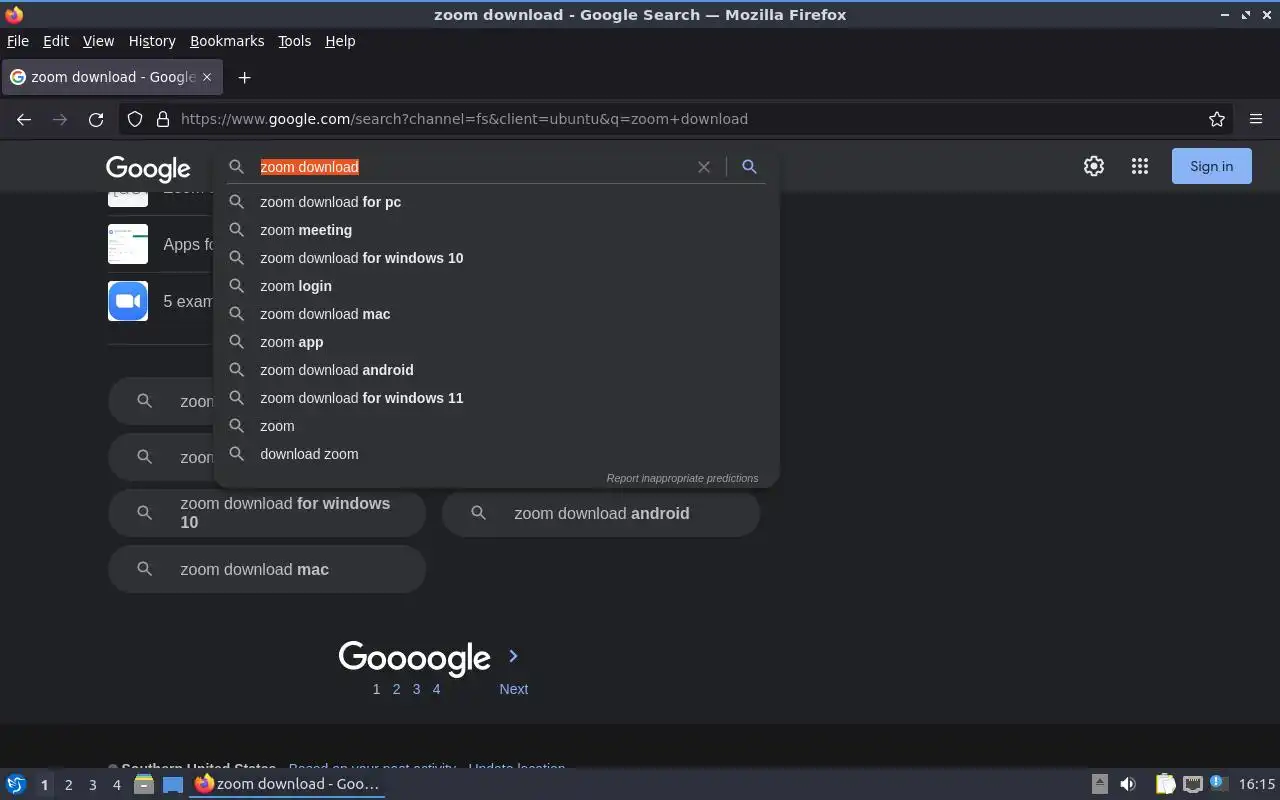Clear the search box with the X icon

point(704,167)
